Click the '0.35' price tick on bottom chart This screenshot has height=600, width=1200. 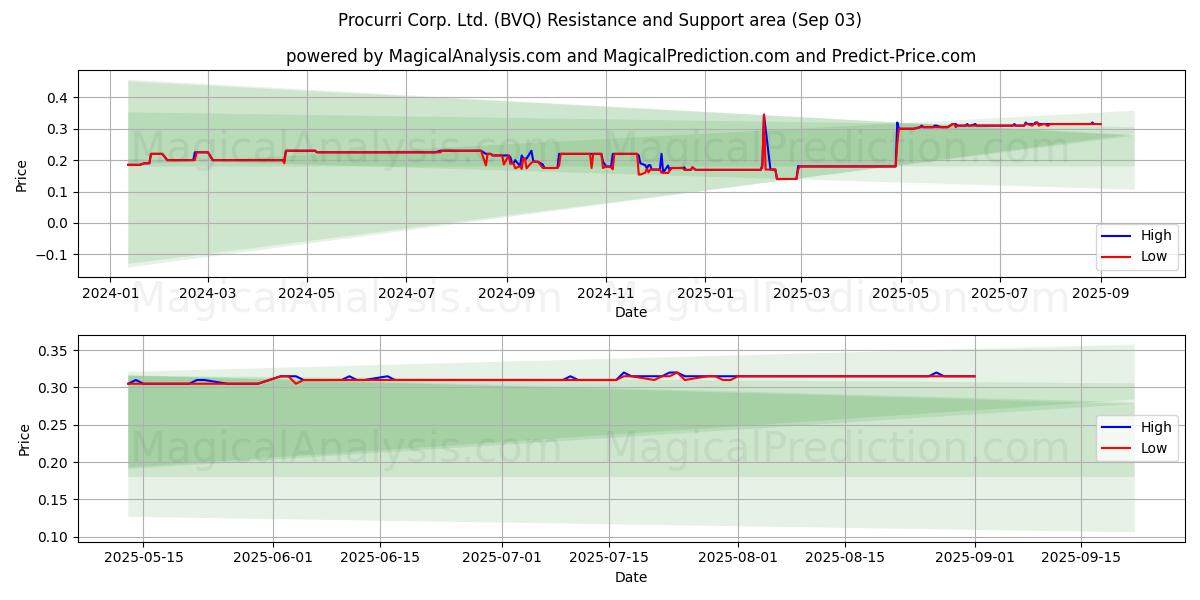pos(55,351)
